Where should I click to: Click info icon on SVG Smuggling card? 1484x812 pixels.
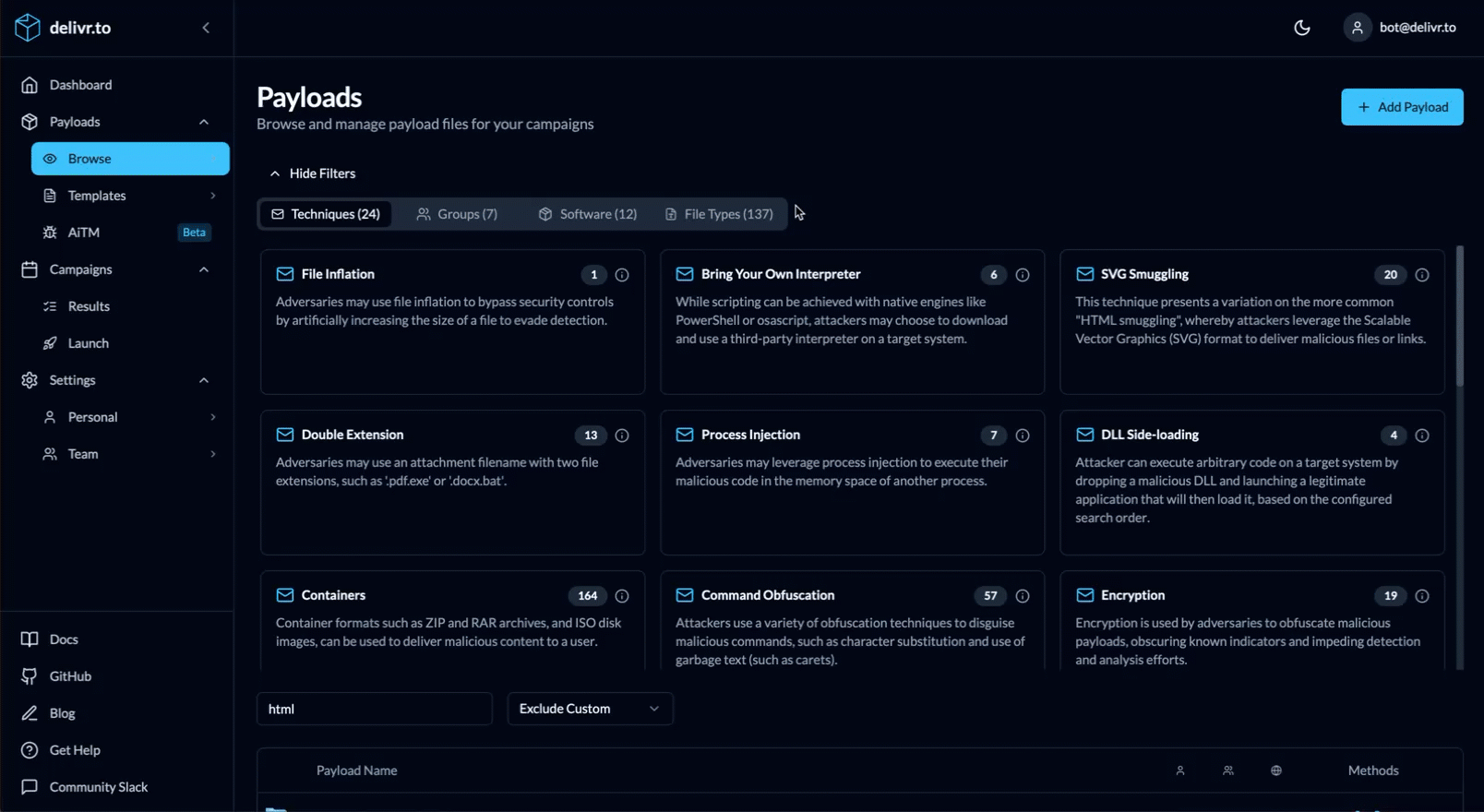pyautogui.click(x=1421, y=275)
